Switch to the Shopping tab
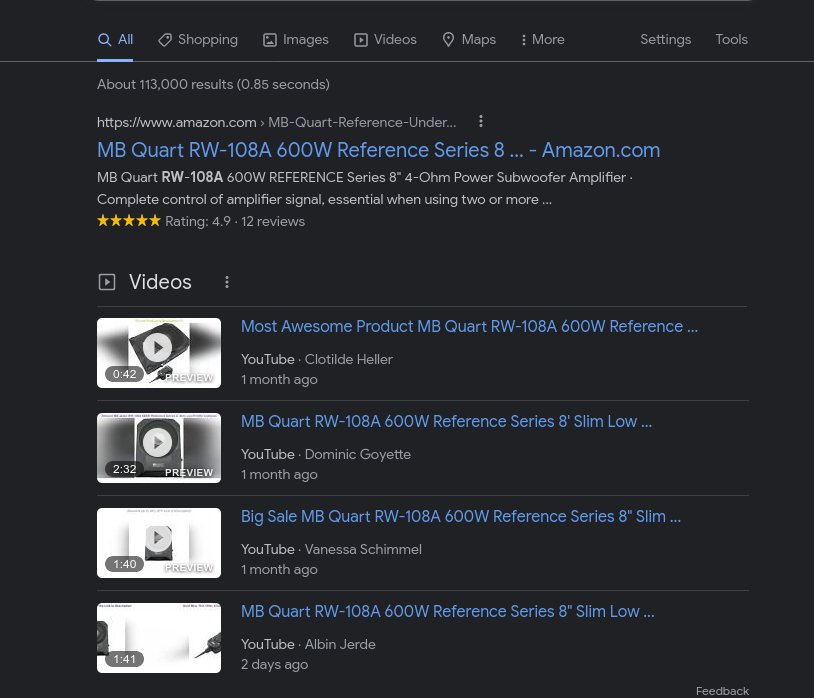 point(198,40)
